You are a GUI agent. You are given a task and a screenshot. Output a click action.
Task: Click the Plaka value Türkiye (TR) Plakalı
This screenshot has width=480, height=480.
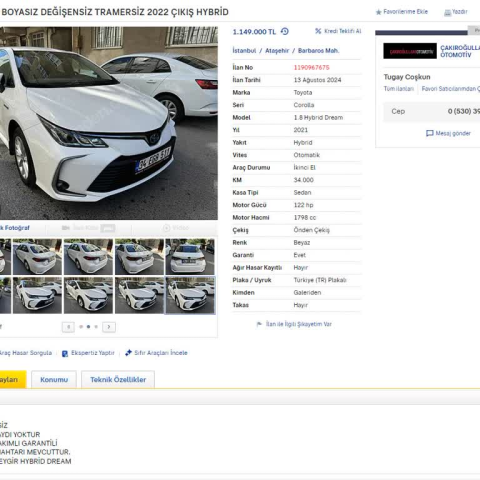[x=320, y=280]
